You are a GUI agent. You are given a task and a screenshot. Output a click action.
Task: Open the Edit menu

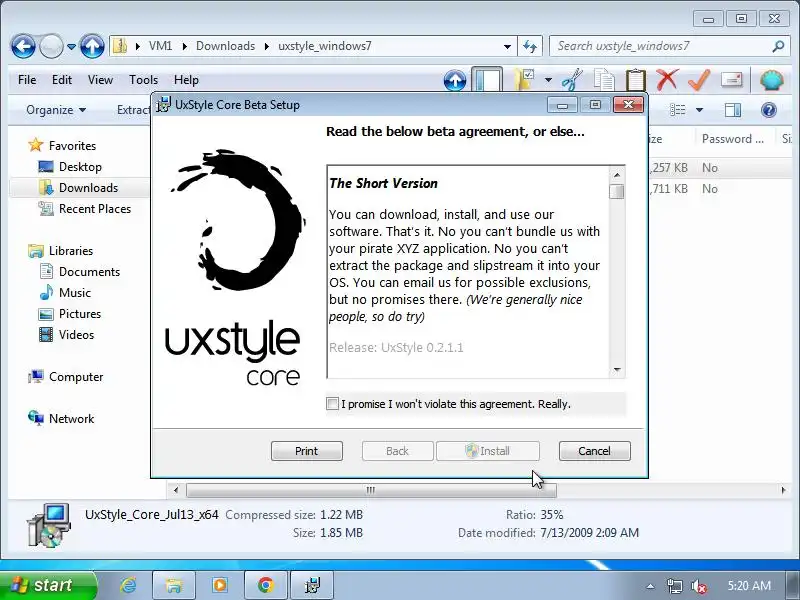(x=62, y=80)
